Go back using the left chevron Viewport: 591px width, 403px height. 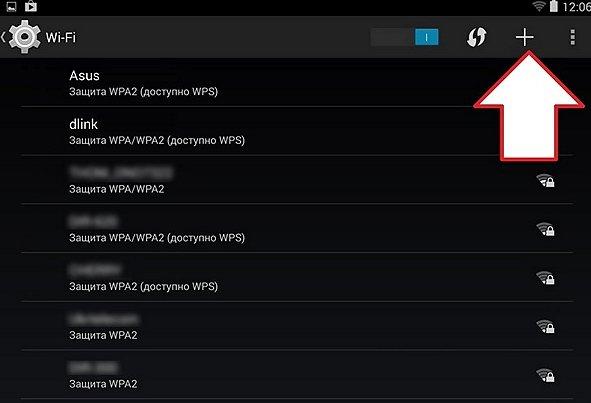click(3, 37)
